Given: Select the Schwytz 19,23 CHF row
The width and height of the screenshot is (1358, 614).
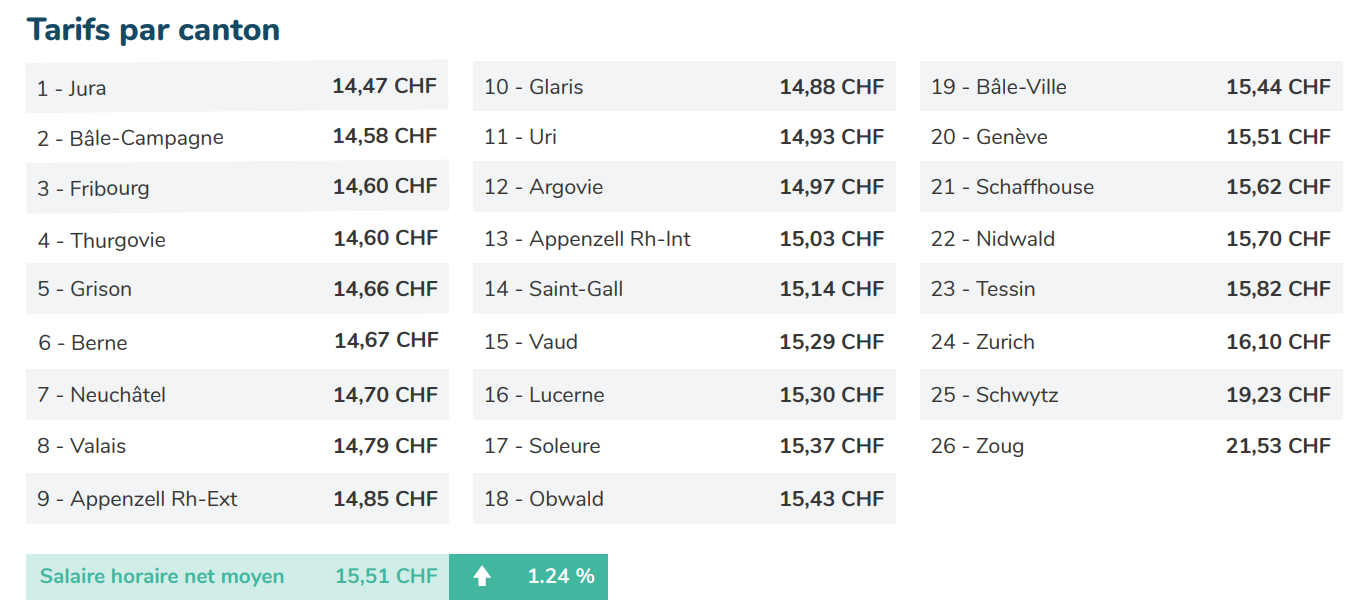Looking at the screenshot, I should pos(1131,395).
